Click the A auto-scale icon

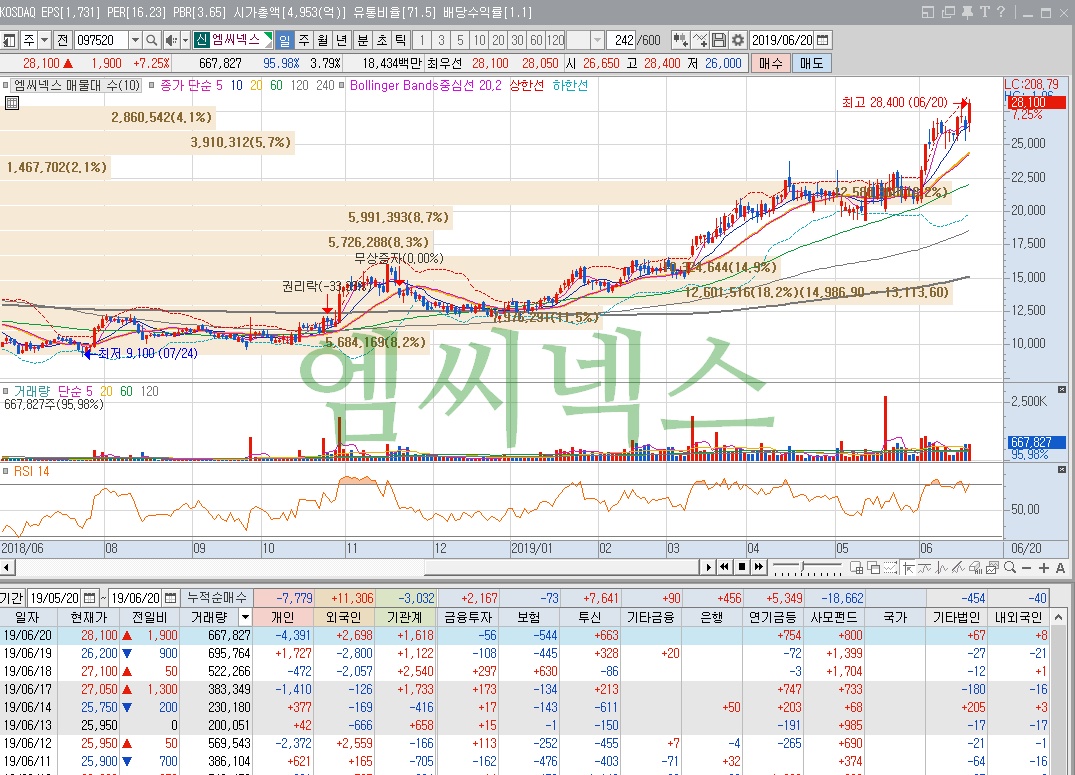[x=1061, y=568]
